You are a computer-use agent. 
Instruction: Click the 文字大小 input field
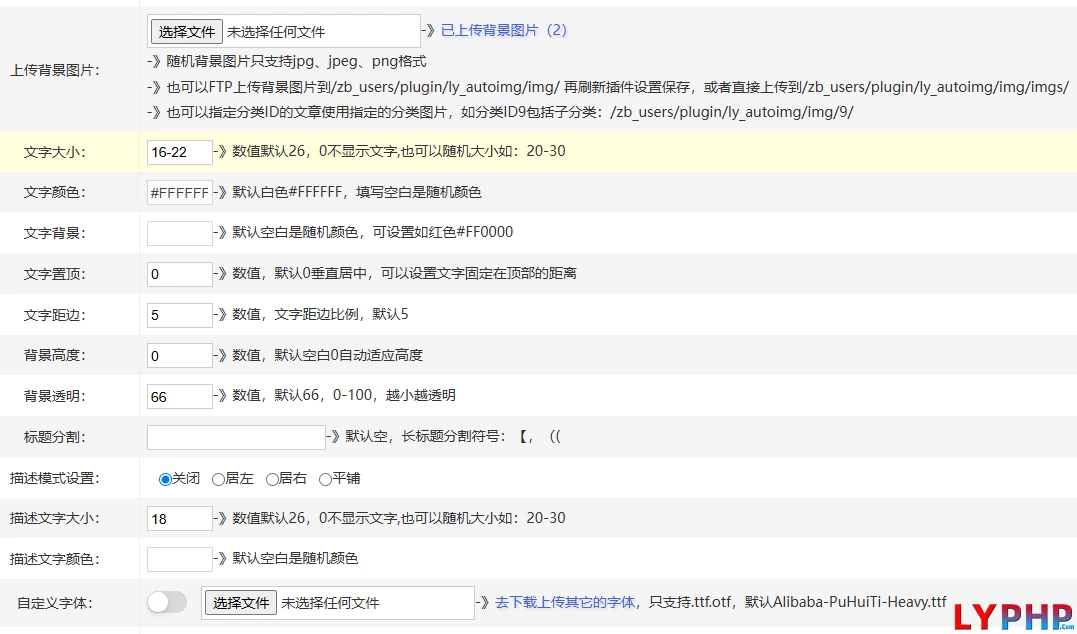tap(180, 152)
